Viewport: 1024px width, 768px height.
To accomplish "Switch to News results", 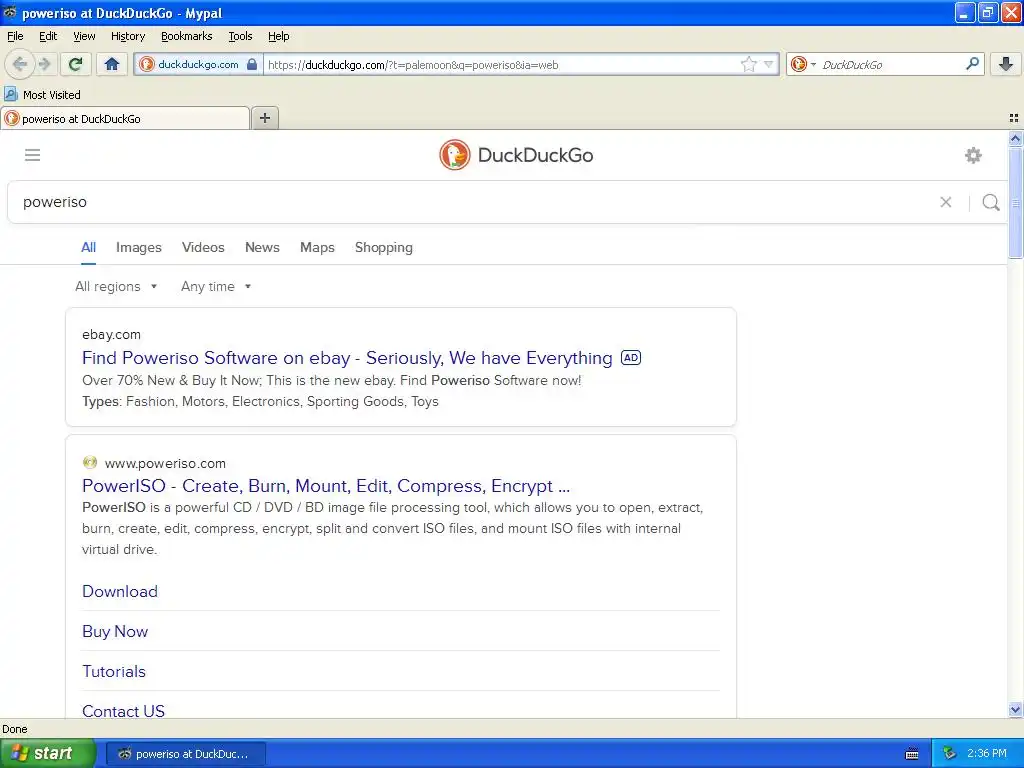I will pyautogui.click(x=263, y=248).
